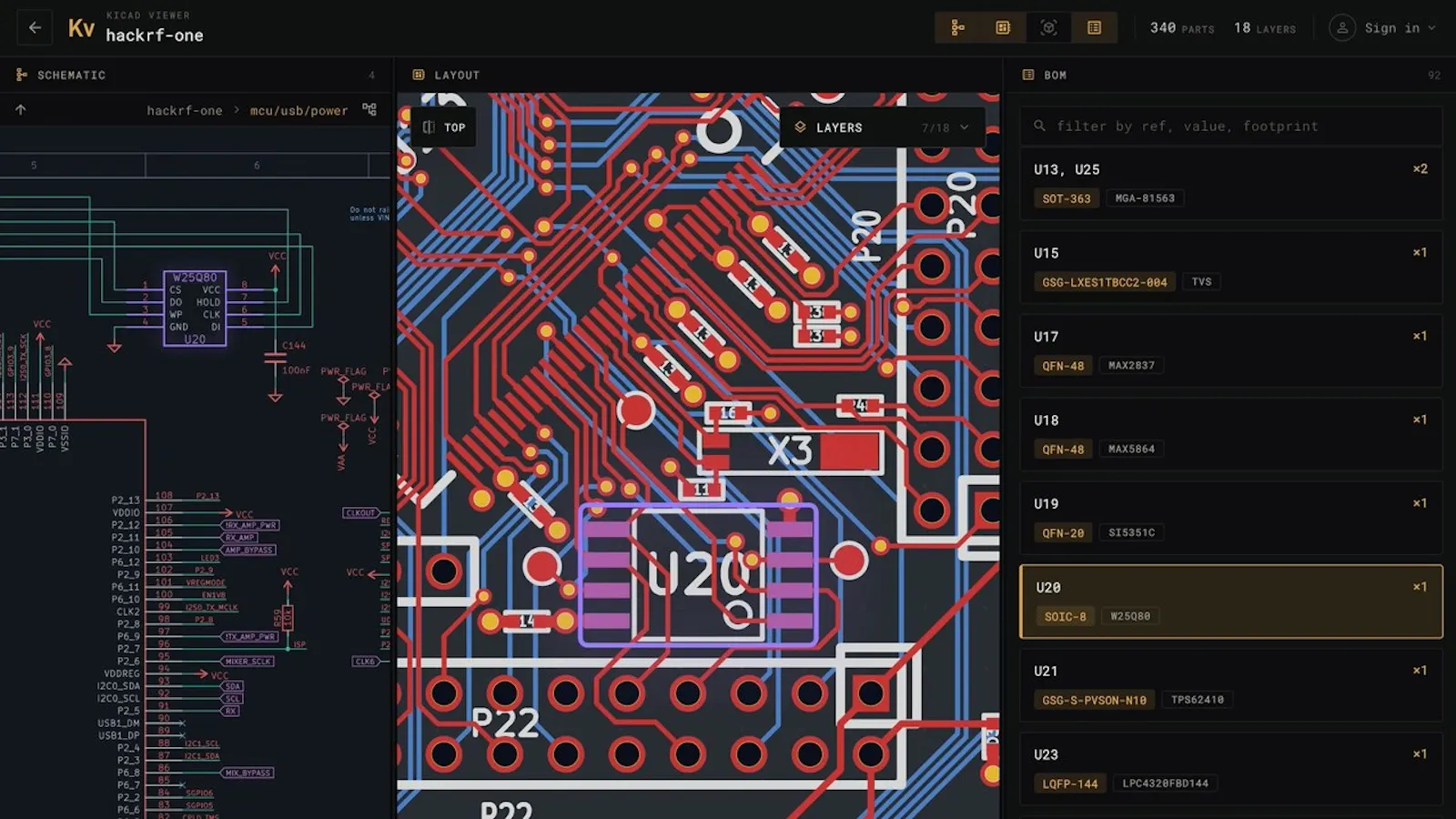Expand the LAYERS dropdown

(883, 127)
